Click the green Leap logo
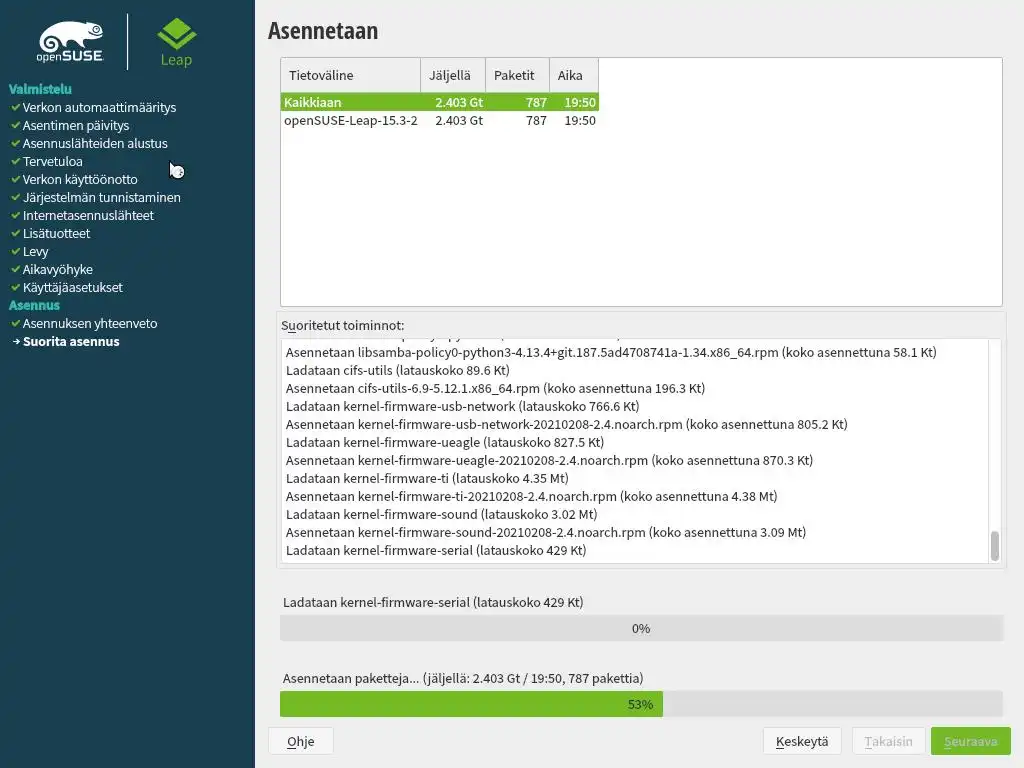The width and height of the screenshot is (1024, 768). click(176, 42)
